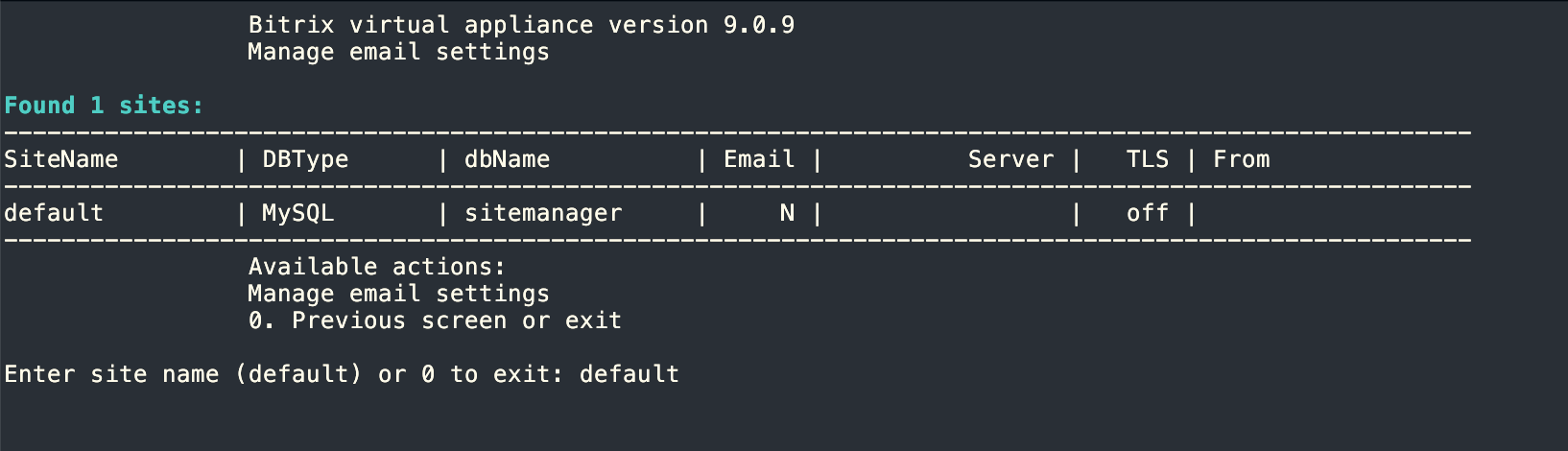
Task: Select the MySQL value in the row
Action: pos(298,213)
